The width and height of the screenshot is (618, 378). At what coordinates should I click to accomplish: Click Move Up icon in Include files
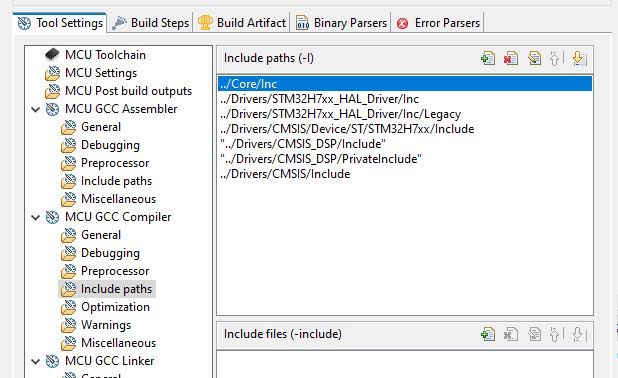(x=555, y=334)
